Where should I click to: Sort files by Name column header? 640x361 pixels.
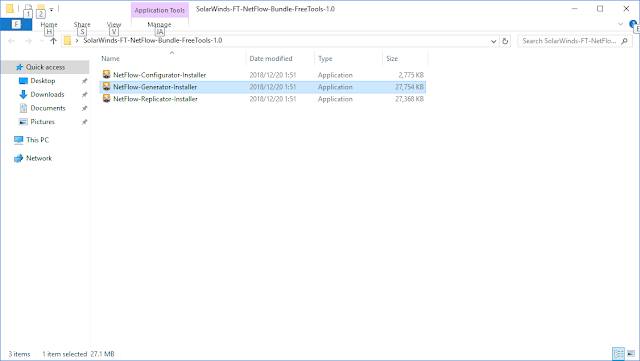[x=111, y=58]
